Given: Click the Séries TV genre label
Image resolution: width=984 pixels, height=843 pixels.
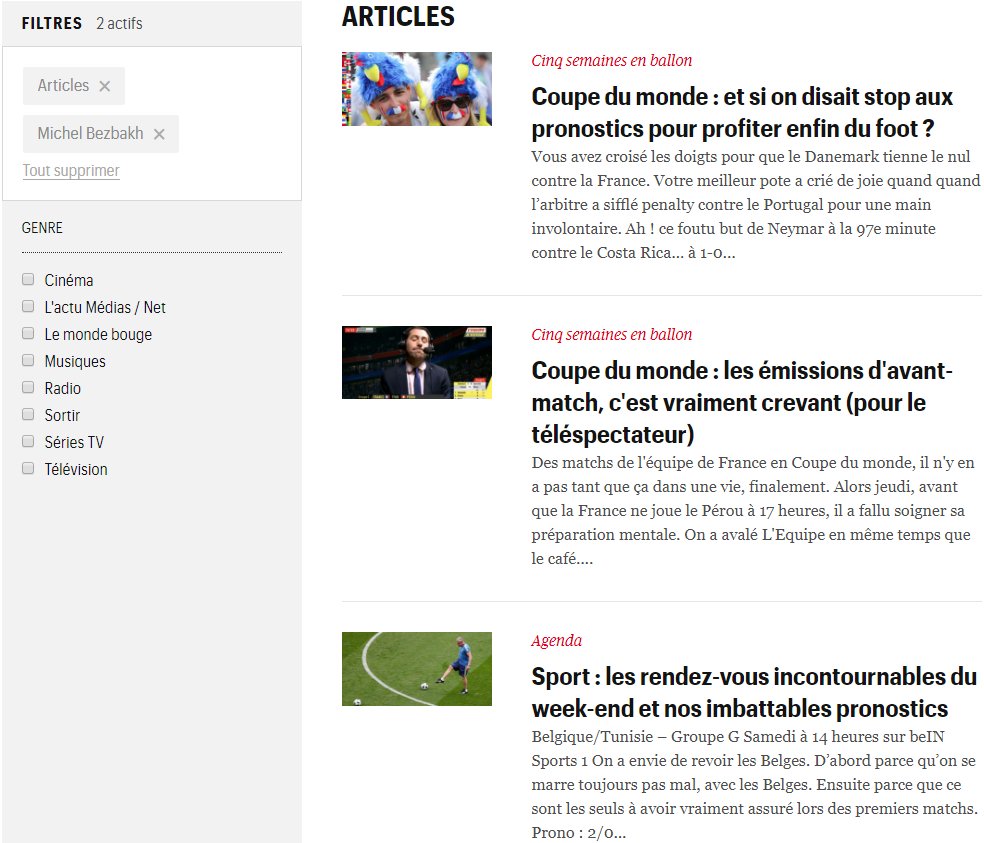Looking at the screenshot, I should pos(74,442).
